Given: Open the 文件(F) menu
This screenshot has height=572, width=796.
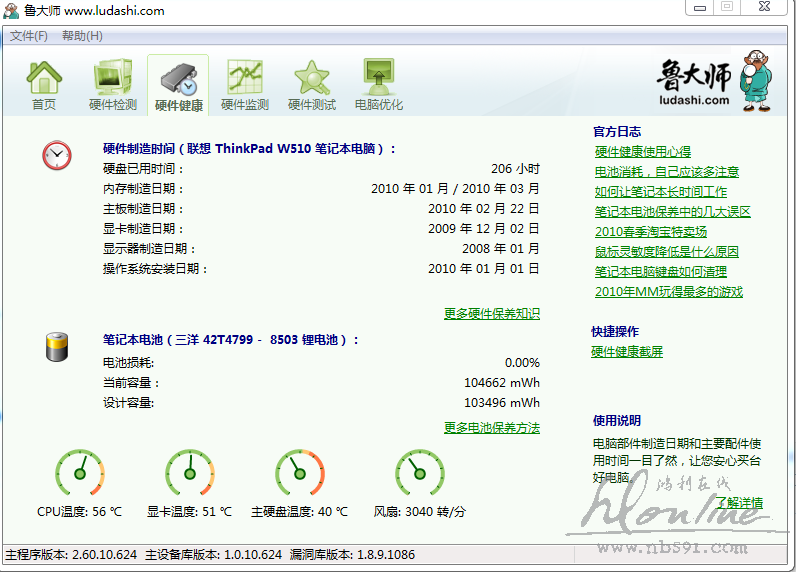Looking at the screenshot, I should pyautogui.click(x=29, y=36).
